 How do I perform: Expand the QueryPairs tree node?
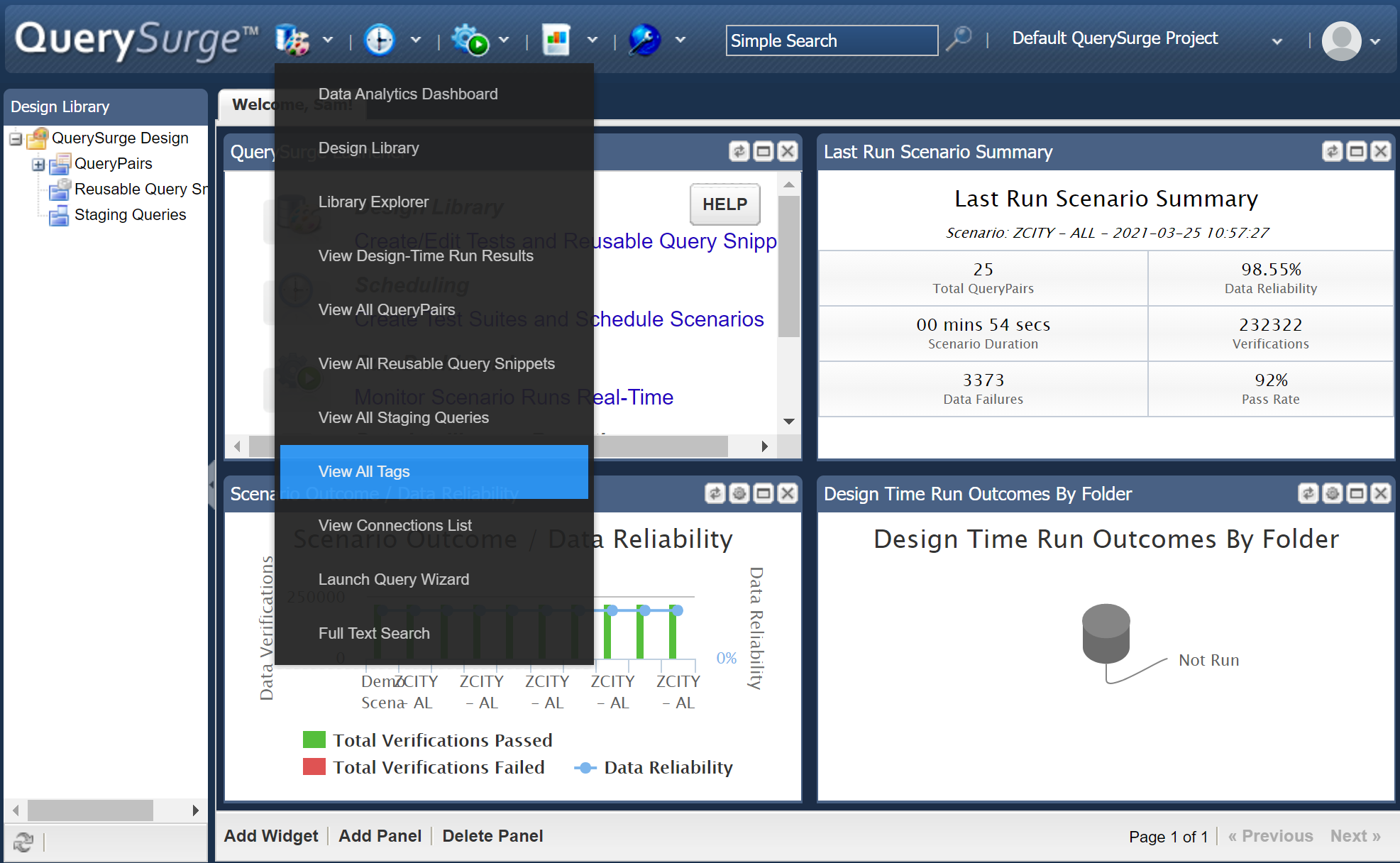click(x=38, y=165)
